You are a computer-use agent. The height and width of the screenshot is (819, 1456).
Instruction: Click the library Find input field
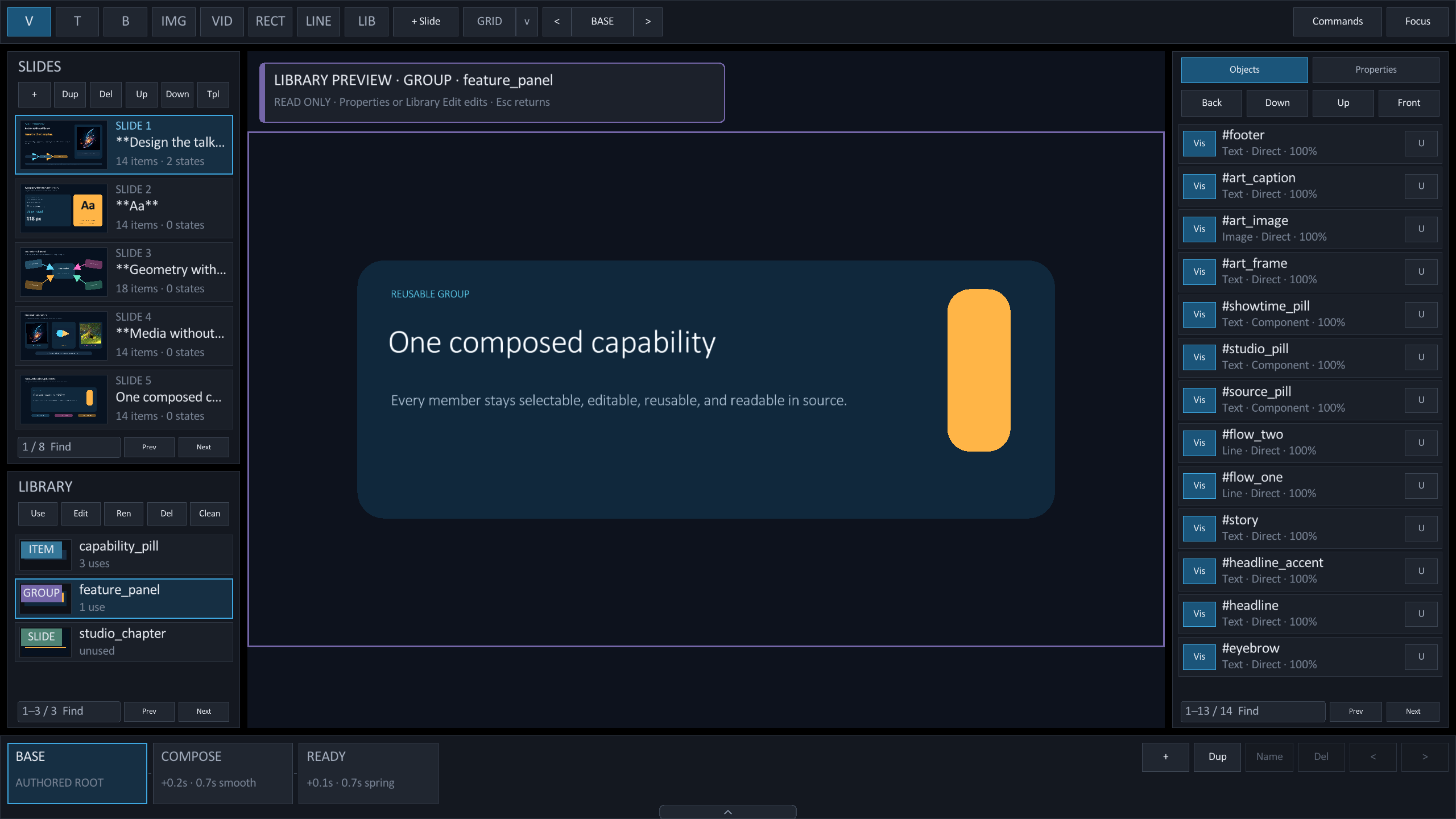(69, 712)
